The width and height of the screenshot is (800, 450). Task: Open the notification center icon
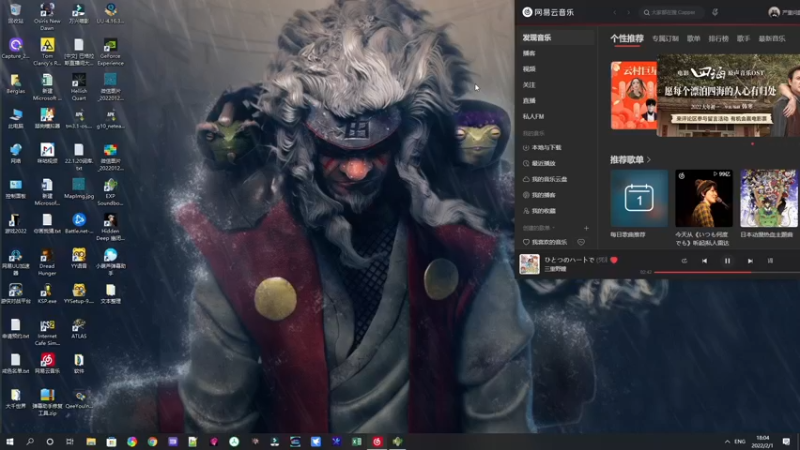pos(786,441)
